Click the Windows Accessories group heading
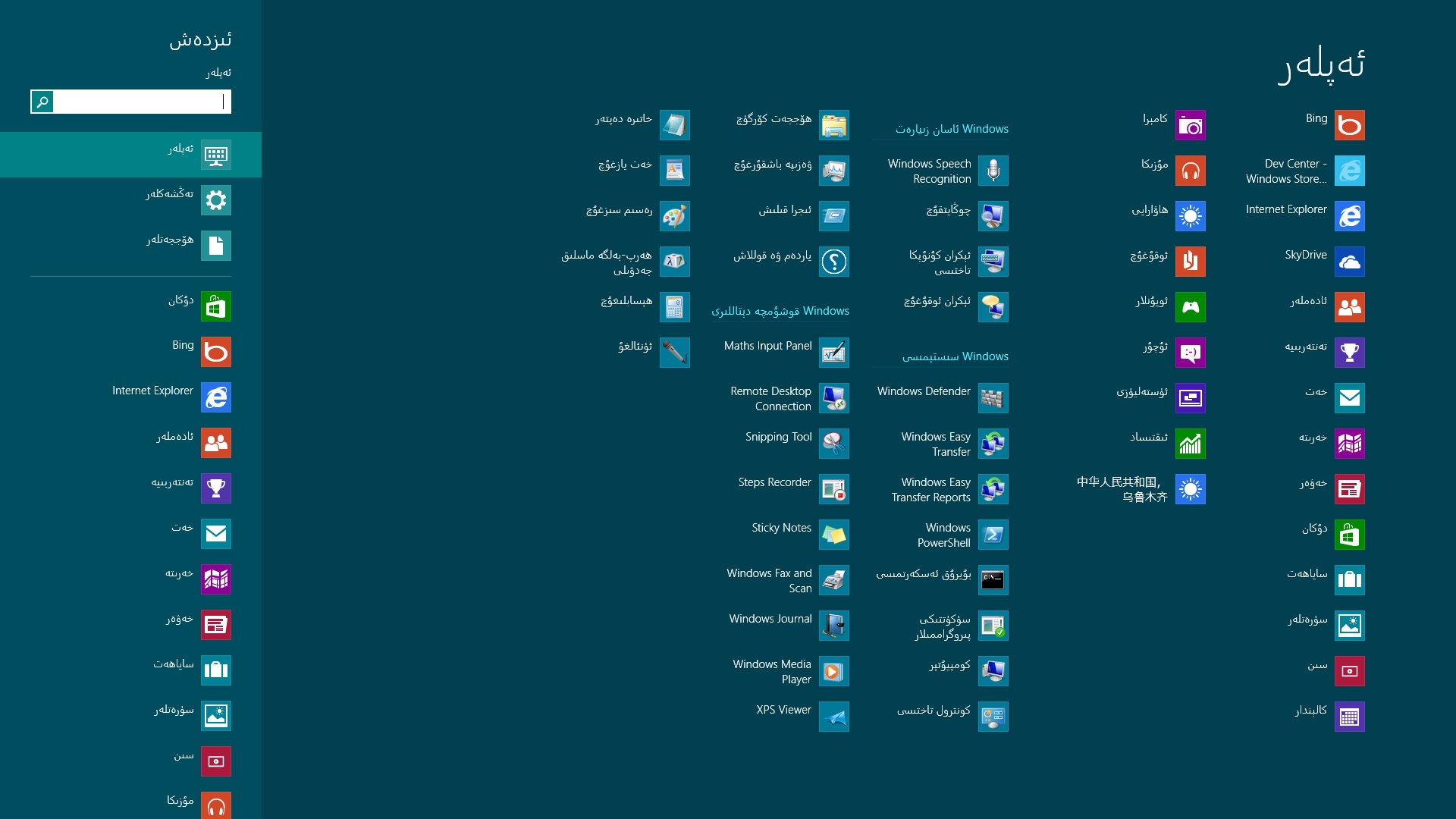The height and width of the screenshot is (819, 1456). [x=780, y=311]
